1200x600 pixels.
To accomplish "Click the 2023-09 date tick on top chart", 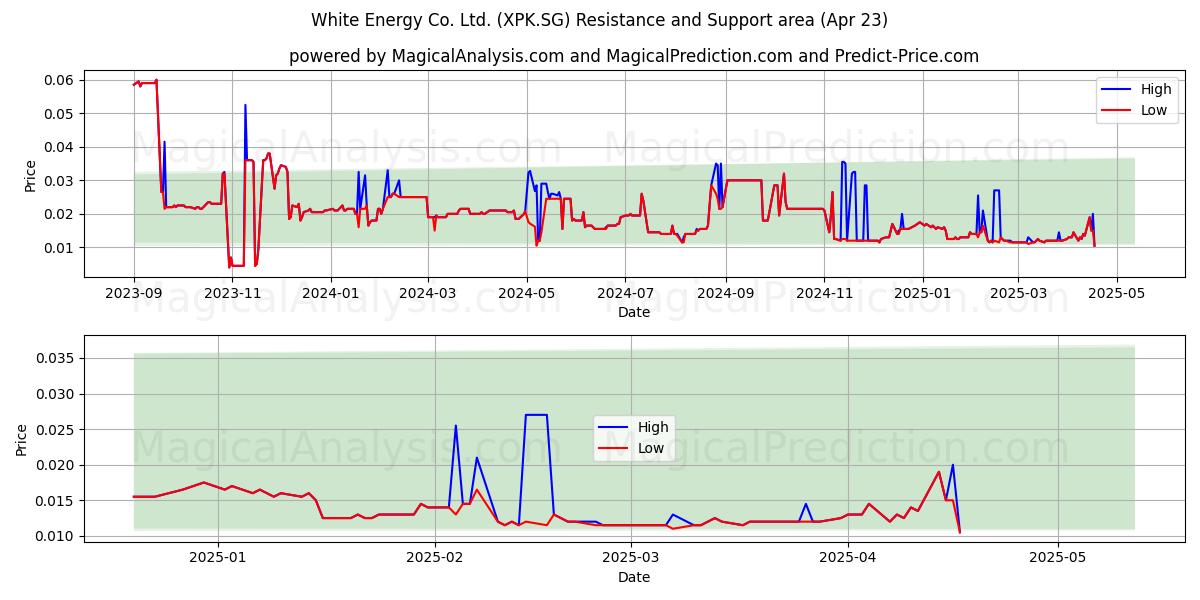I will tap(134, 292).
